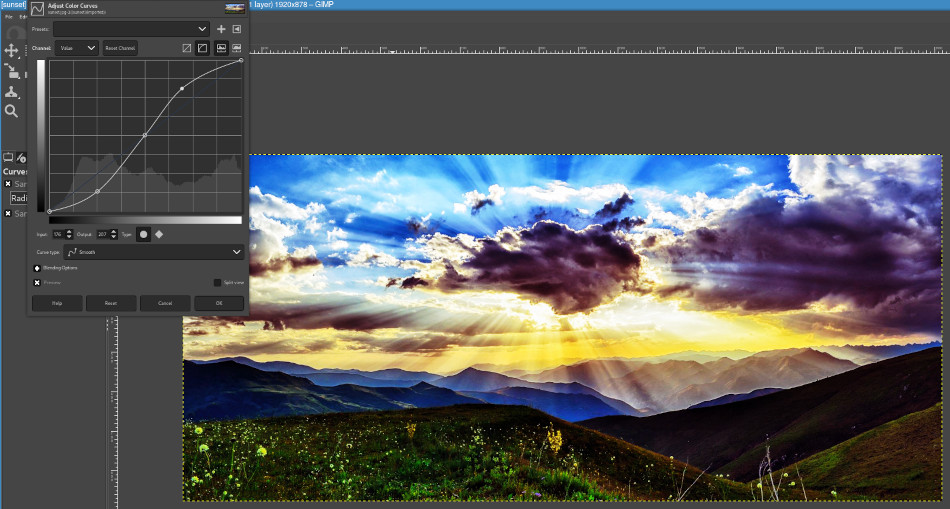Select the bottom-left curve endpoint
Viewport: 950px width, 509px height.
pyautogui.click(x=50, y=211)
